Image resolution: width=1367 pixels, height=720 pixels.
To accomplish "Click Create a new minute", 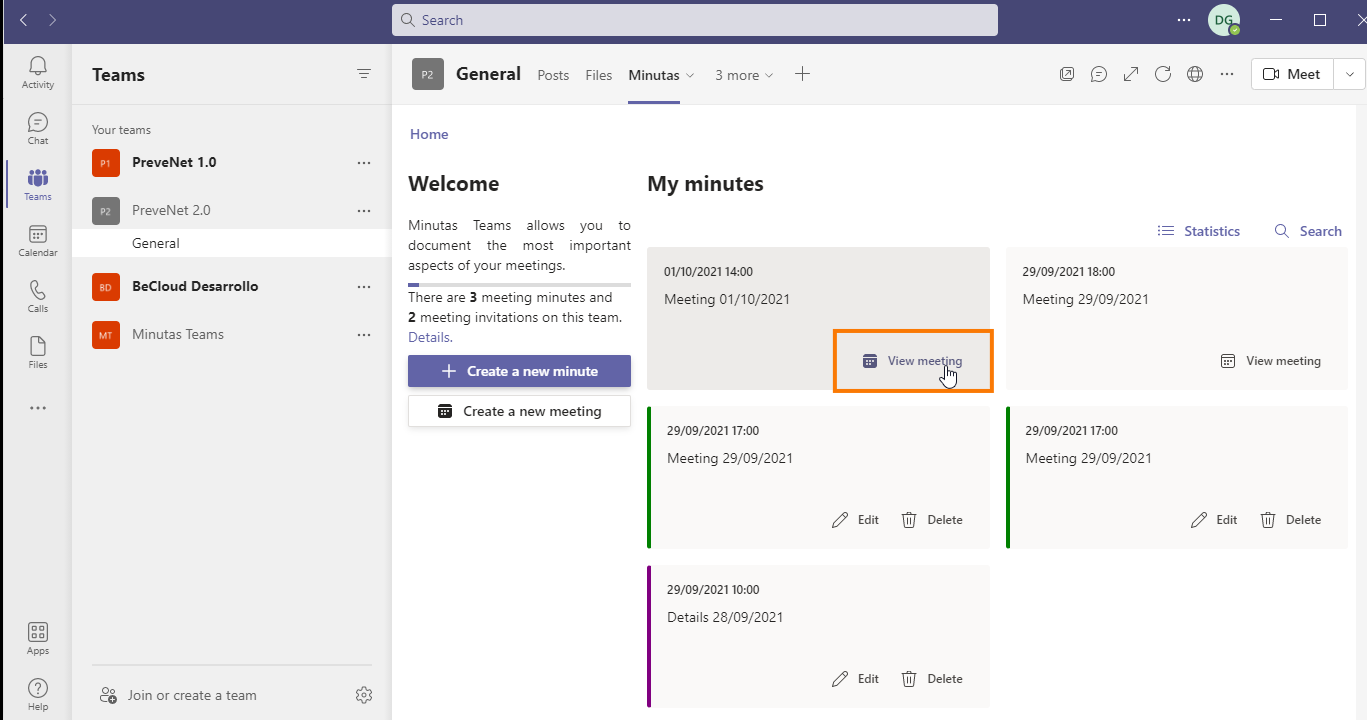I will (519, 371).
